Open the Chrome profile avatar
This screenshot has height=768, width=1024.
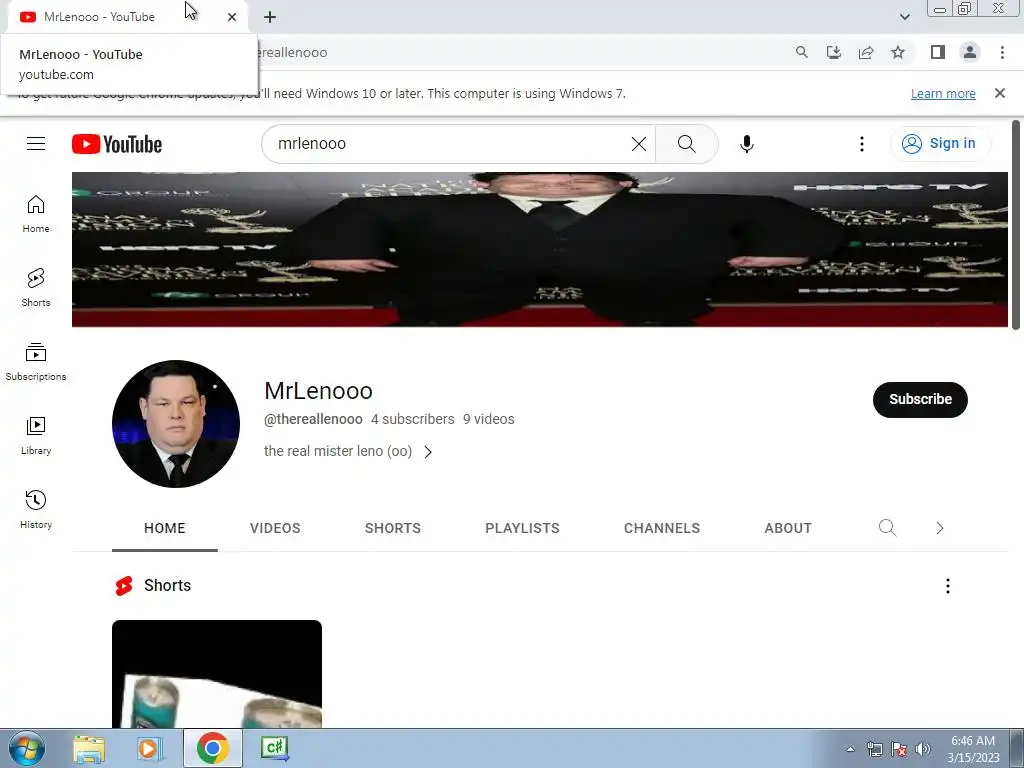tap(970, 52)
